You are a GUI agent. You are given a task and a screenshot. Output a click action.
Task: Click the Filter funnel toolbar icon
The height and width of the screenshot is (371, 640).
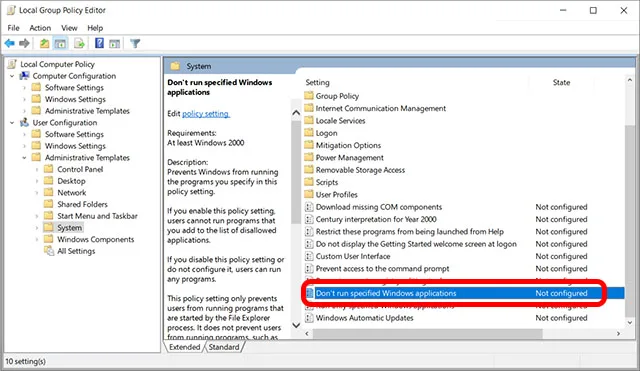point(135,43)
